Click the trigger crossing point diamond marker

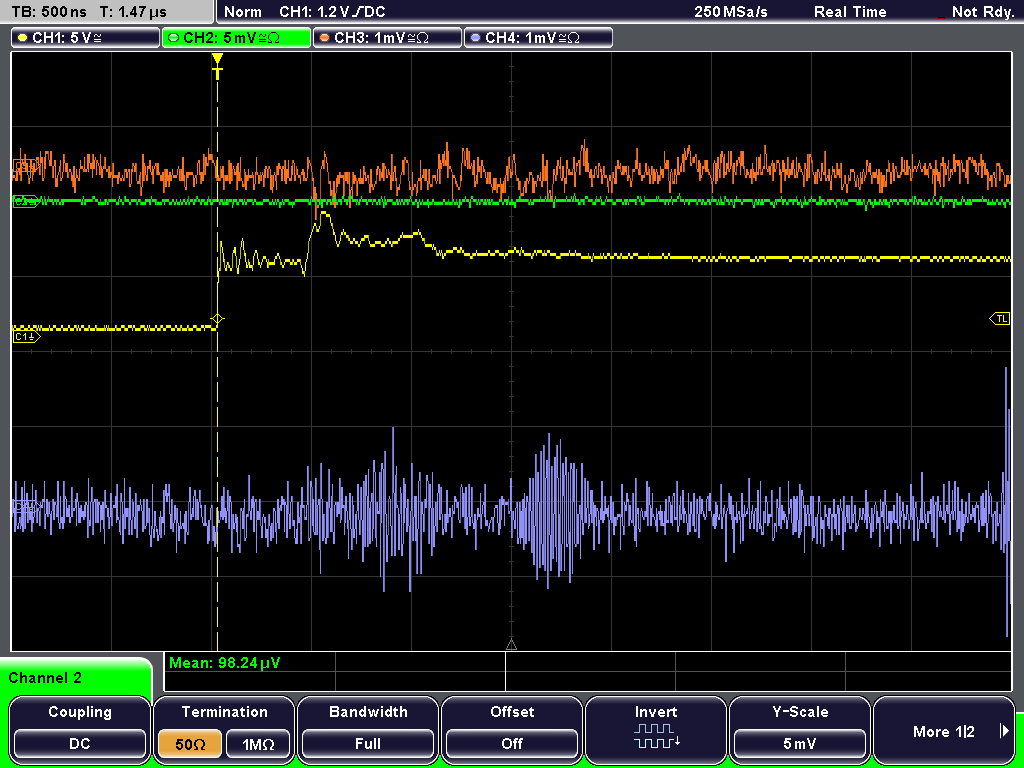(217, 319)
